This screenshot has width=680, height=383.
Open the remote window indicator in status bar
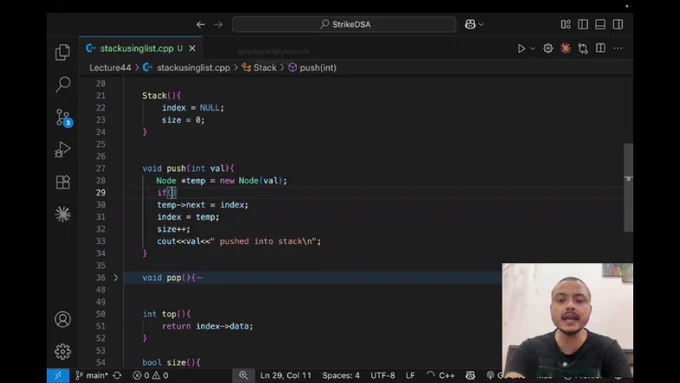point(58,375)
